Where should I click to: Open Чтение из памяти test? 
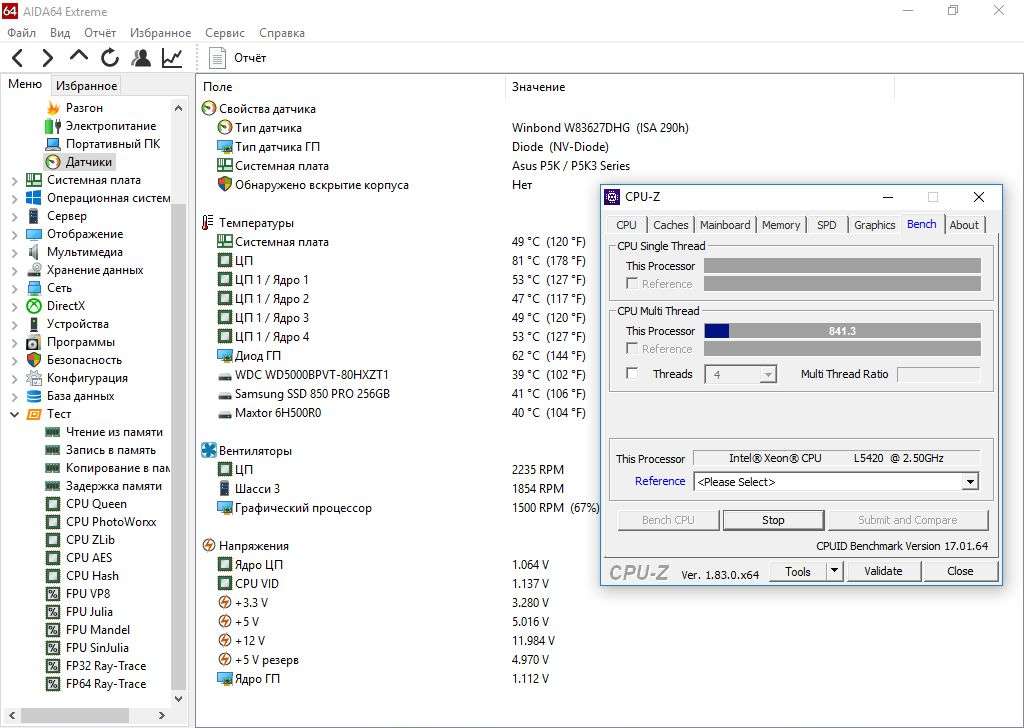[x=104, y=432]
